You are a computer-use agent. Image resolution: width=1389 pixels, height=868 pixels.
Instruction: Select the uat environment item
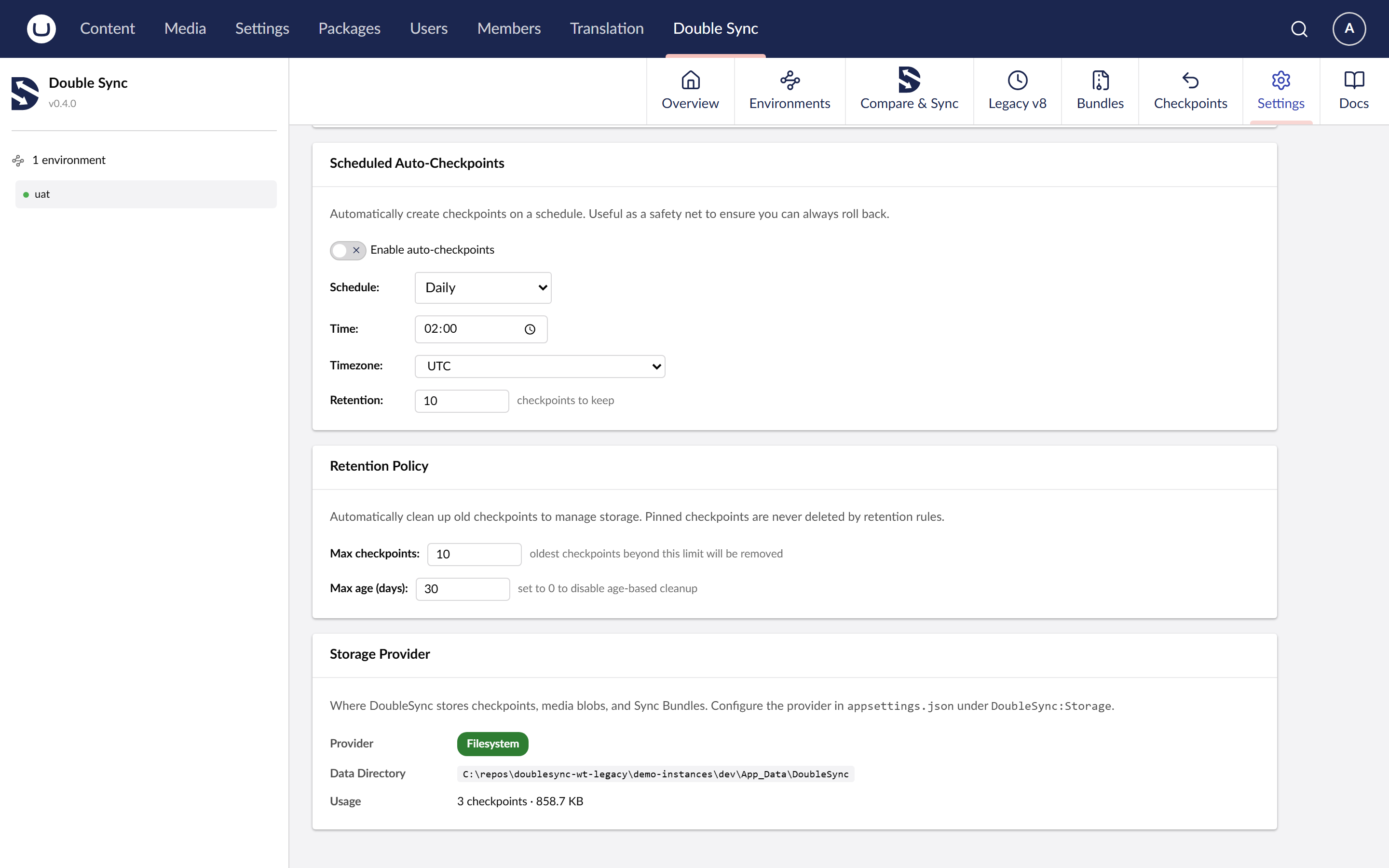coord(146,195)
